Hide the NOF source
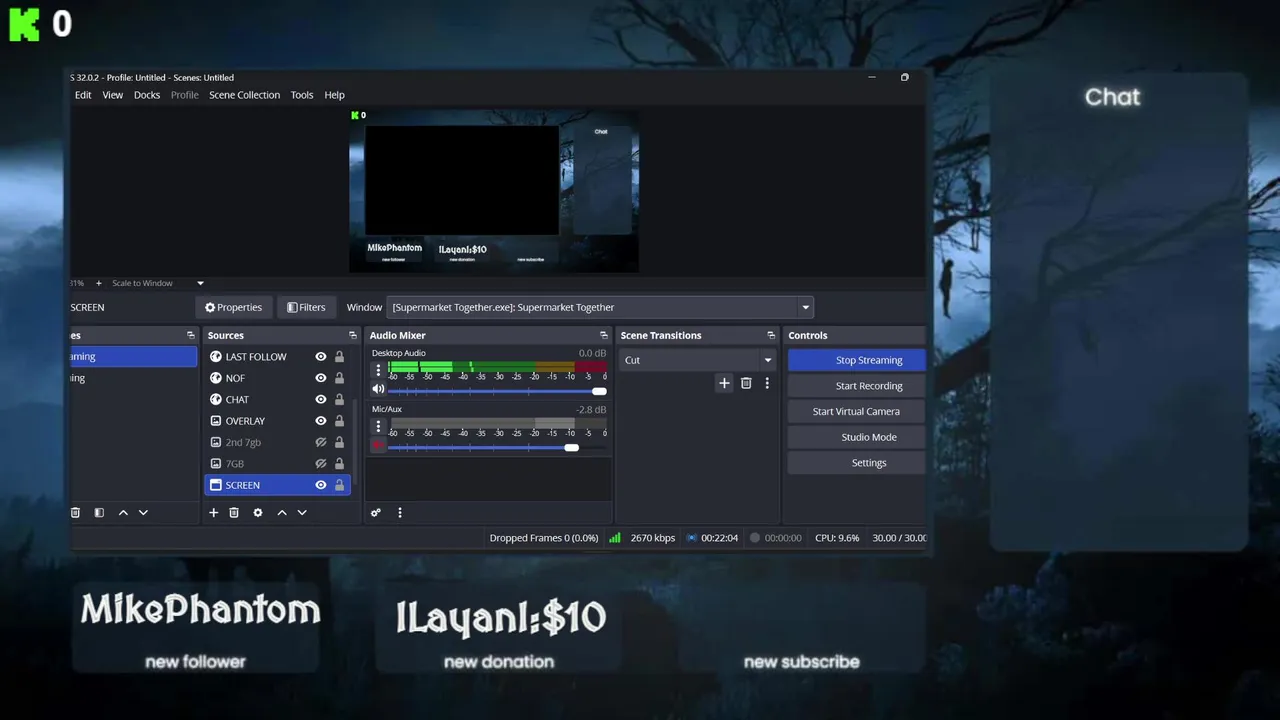This screenshot has width=1280, height=720. (321, 378)
